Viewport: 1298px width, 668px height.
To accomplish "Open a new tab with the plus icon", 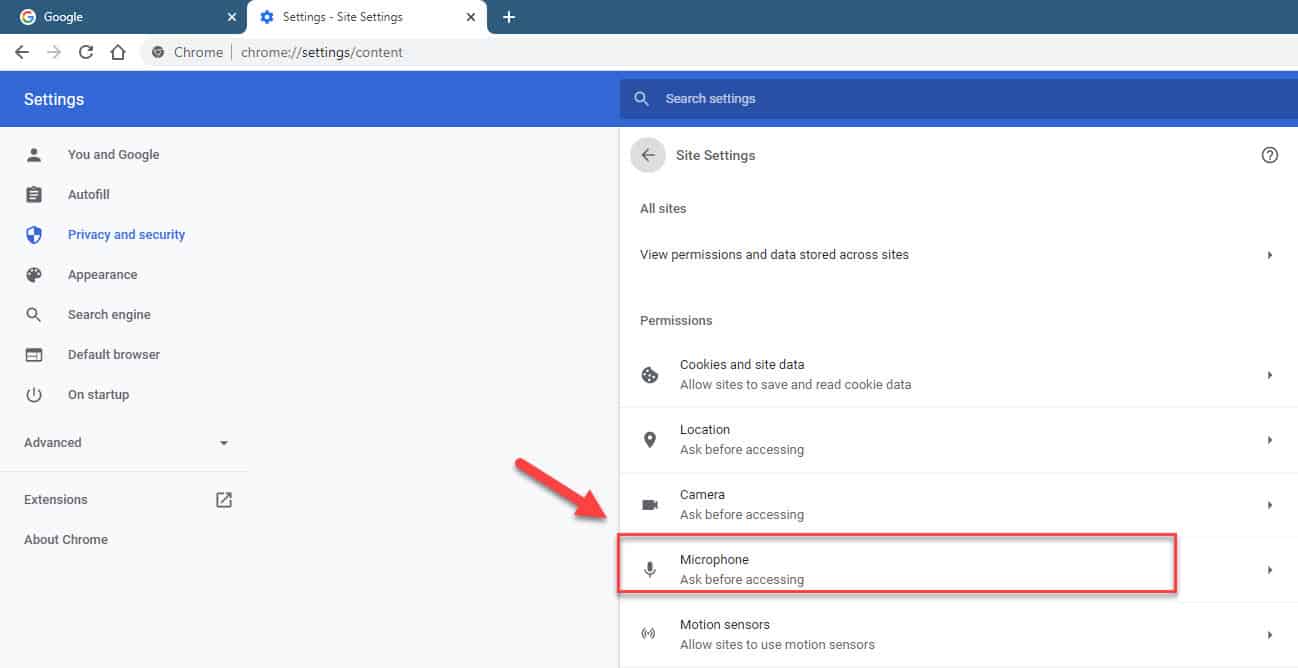I will [x=508, y=17].
